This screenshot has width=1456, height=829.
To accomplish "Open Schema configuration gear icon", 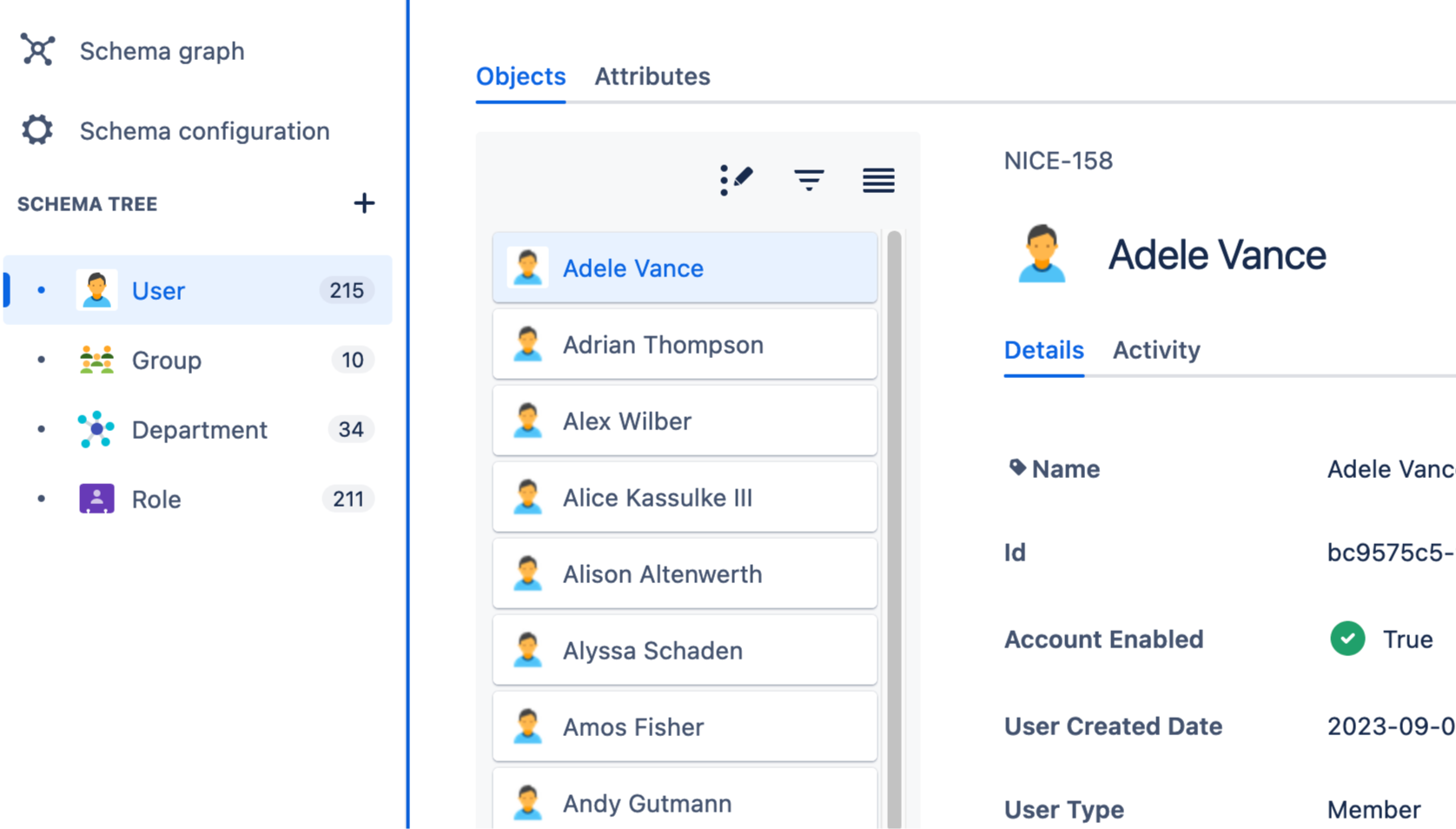I will coord(37,130).
